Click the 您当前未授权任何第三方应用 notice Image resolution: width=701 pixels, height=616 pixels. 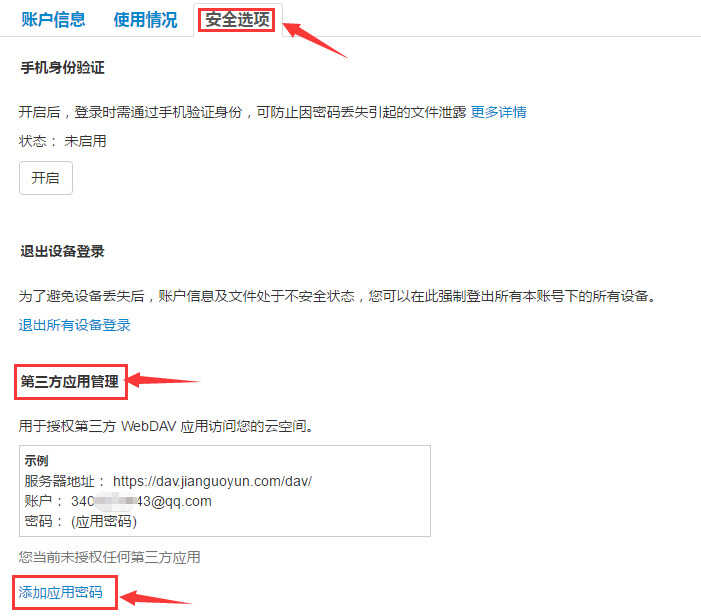[x=110, y=557]
